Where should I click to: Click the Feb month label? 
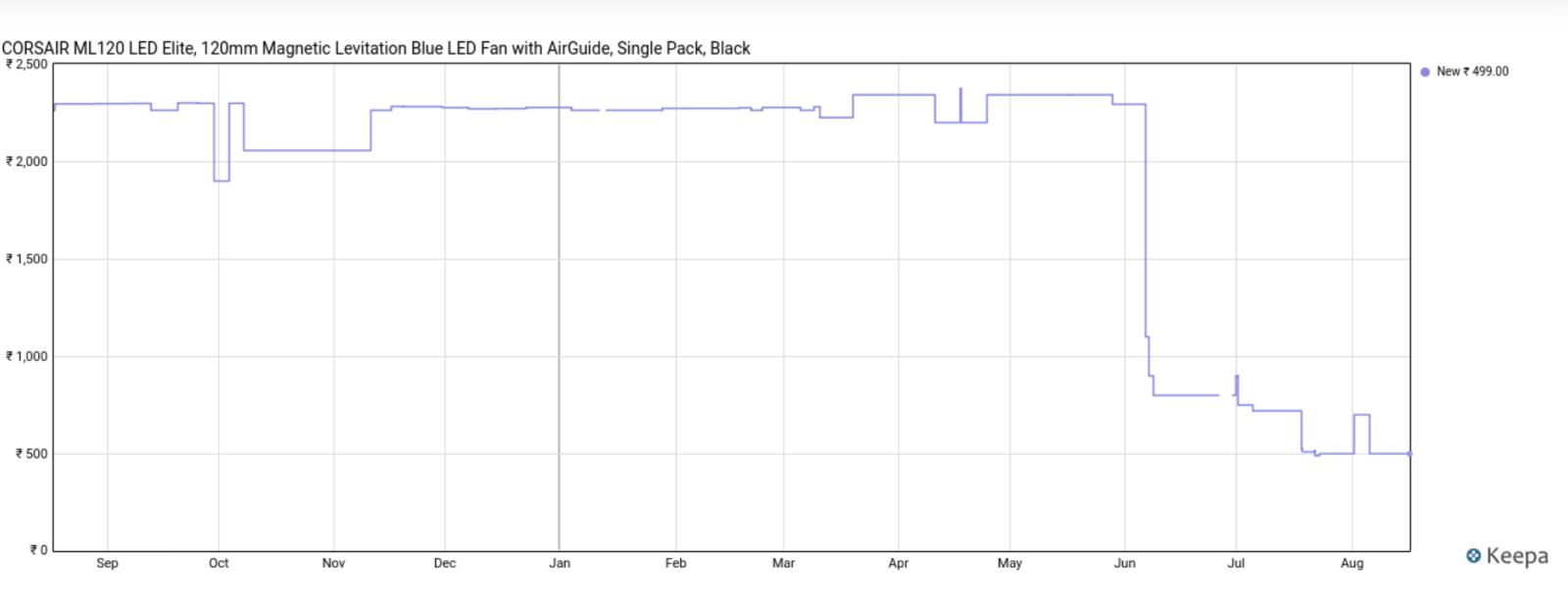(676, 563)
